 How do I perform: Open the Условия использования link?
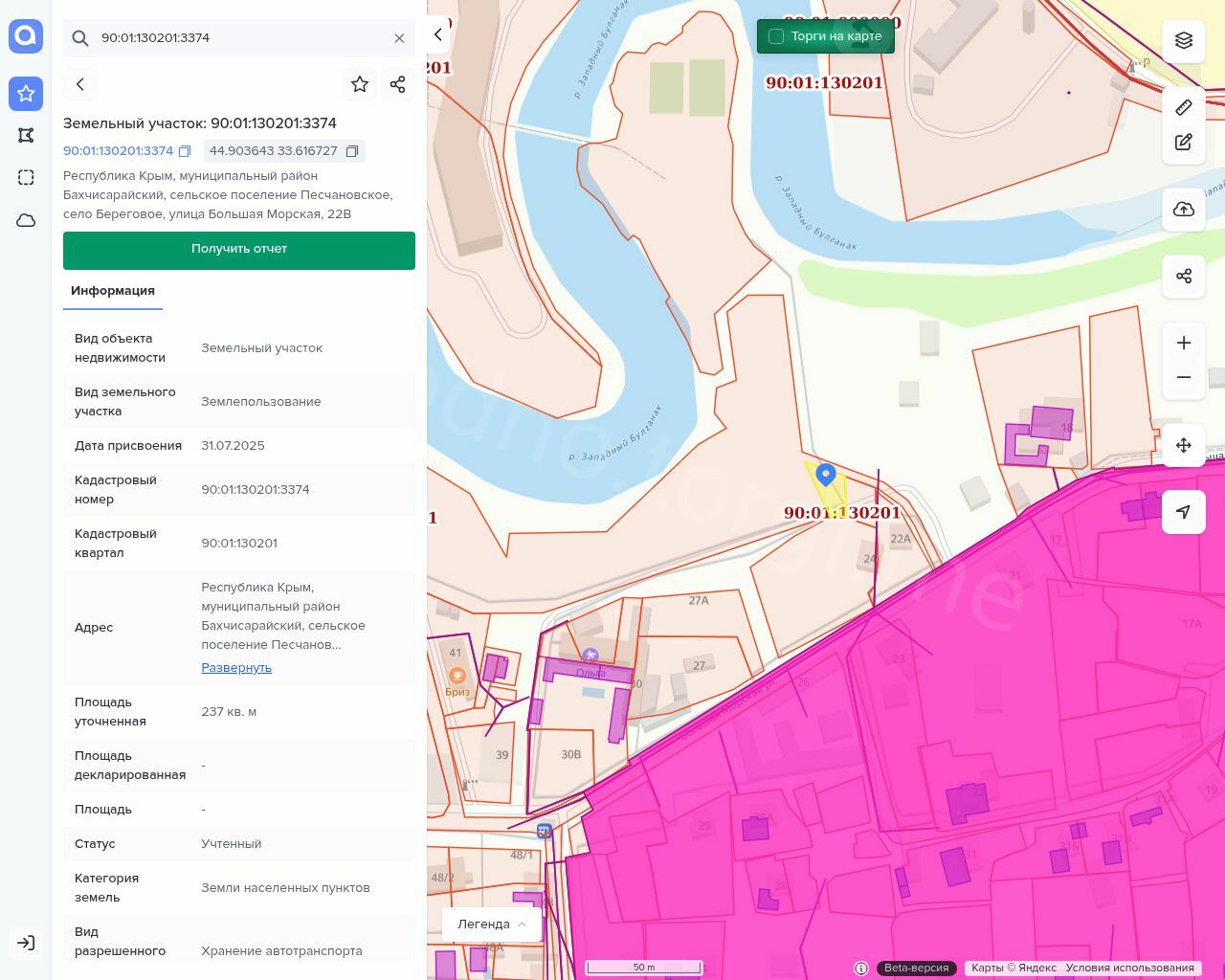(x=1129, y=968)
